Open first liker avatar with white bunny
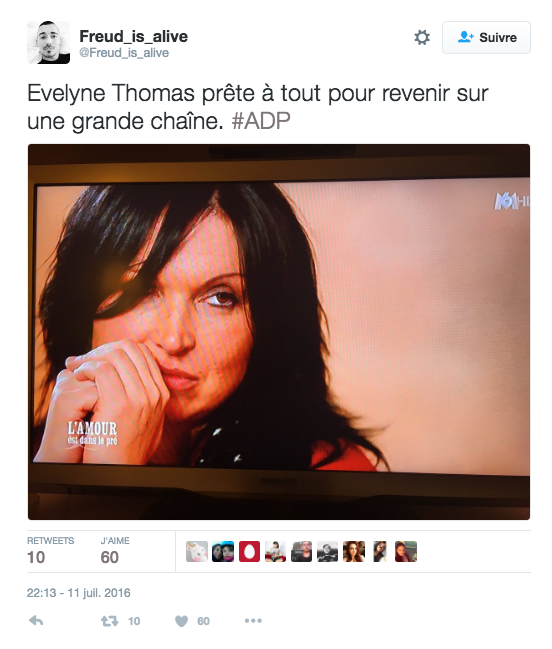The image size is (552, 649). click(x=197, y=551)
